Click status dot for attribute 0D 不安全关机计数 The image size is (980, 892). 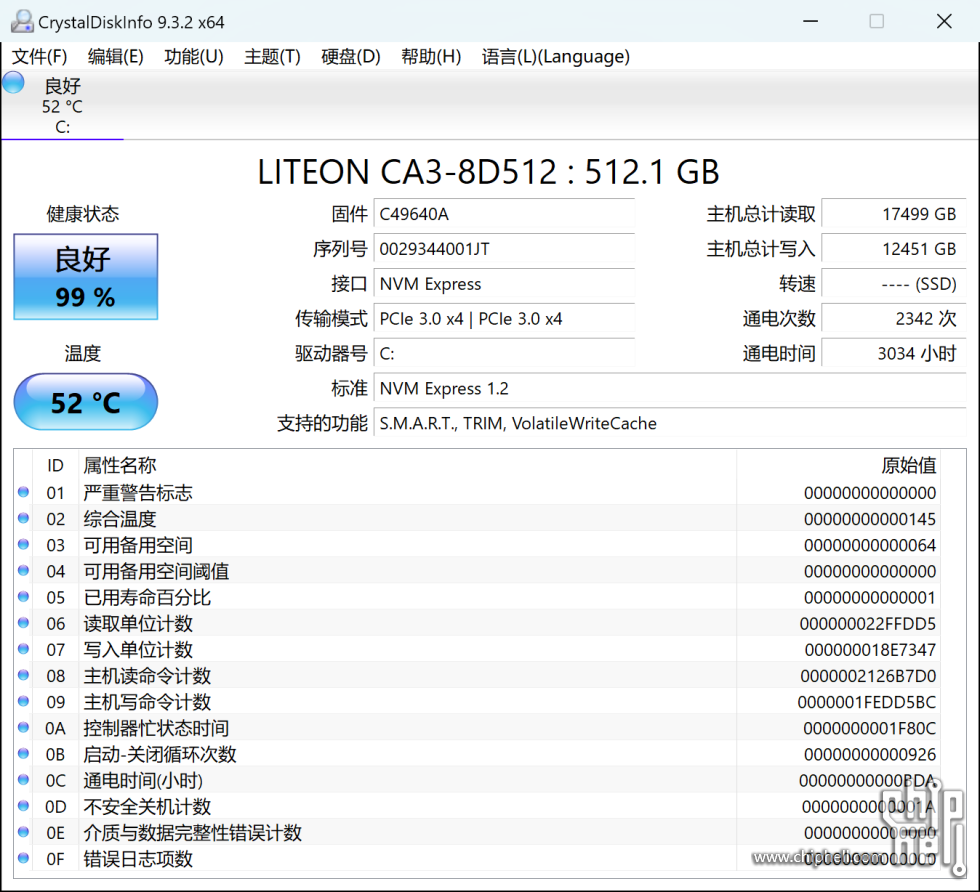(24, 806)
